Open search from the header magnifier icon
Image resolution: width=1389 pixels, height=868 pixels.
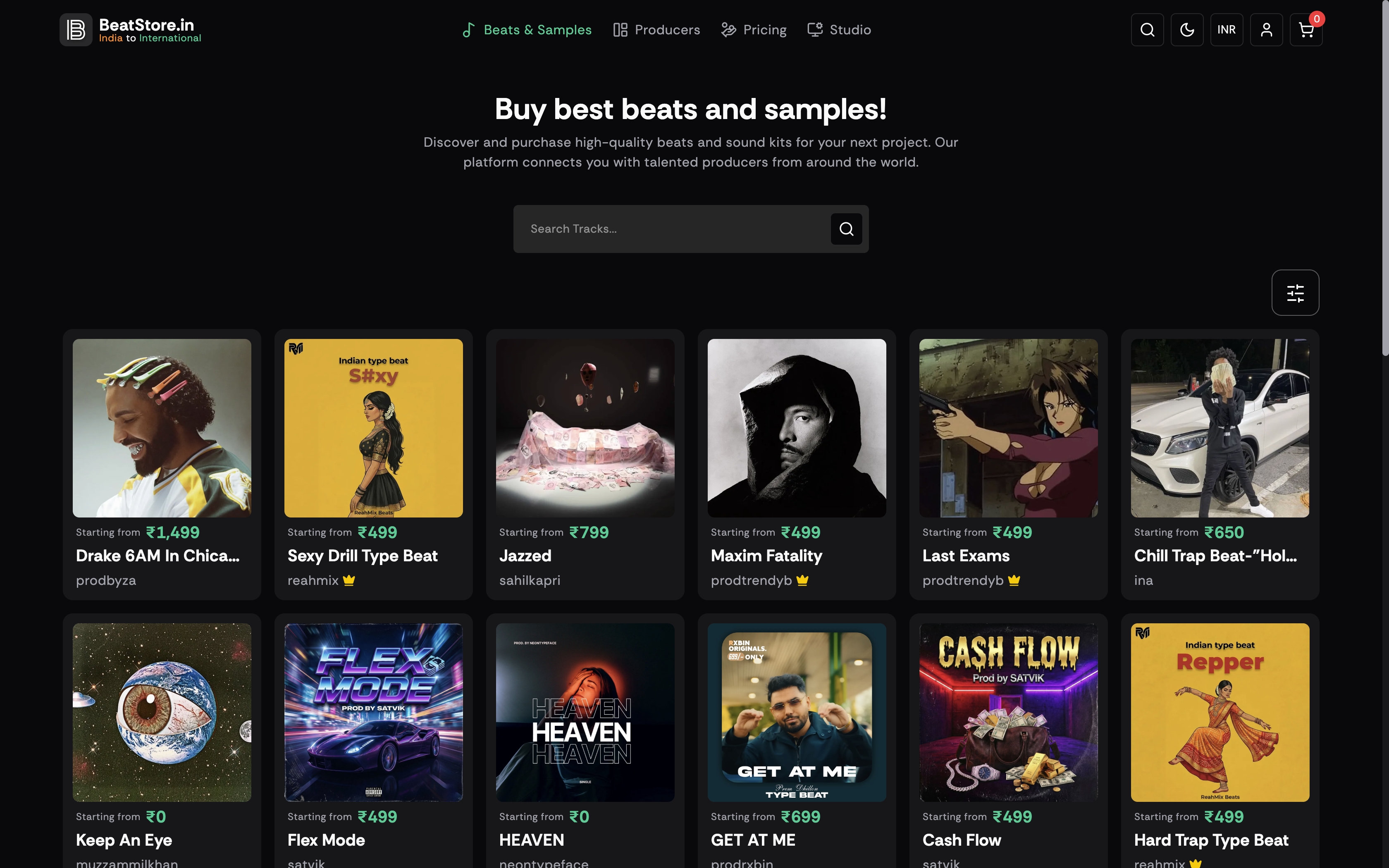point(1147,30)
